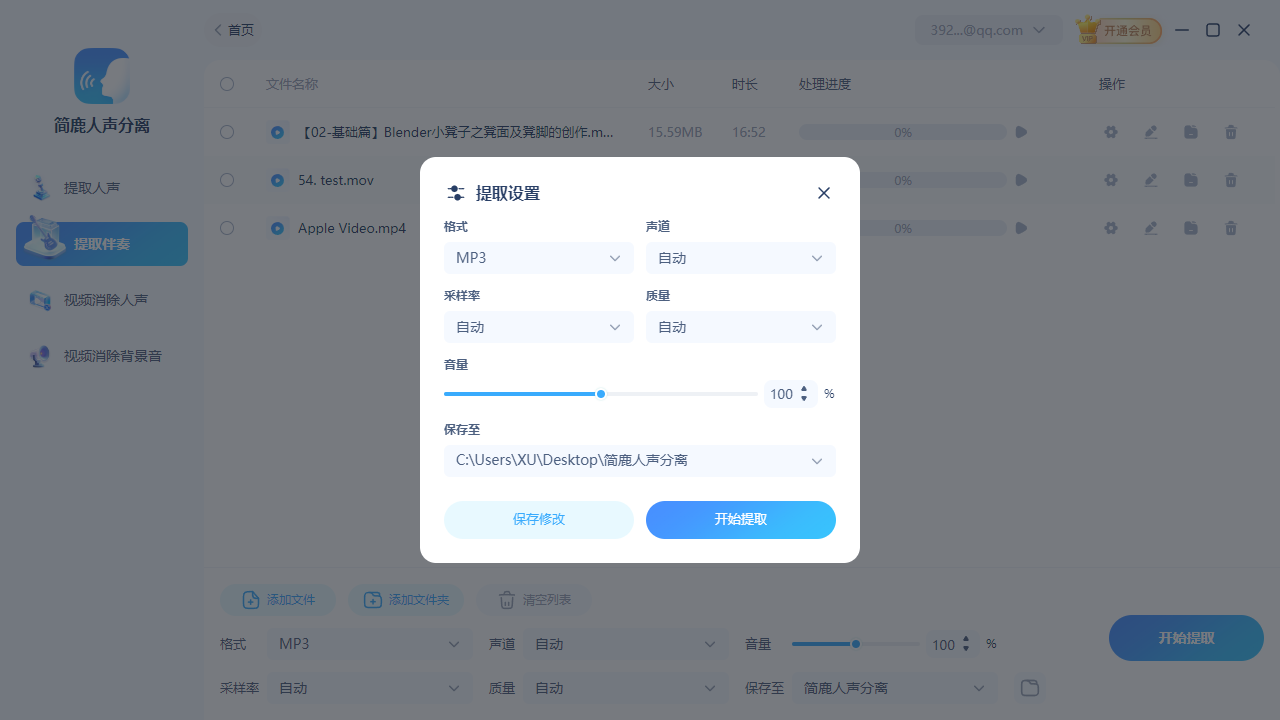Click 开始提取 in the dialog
1280x720 pixels.
[740, 519]
